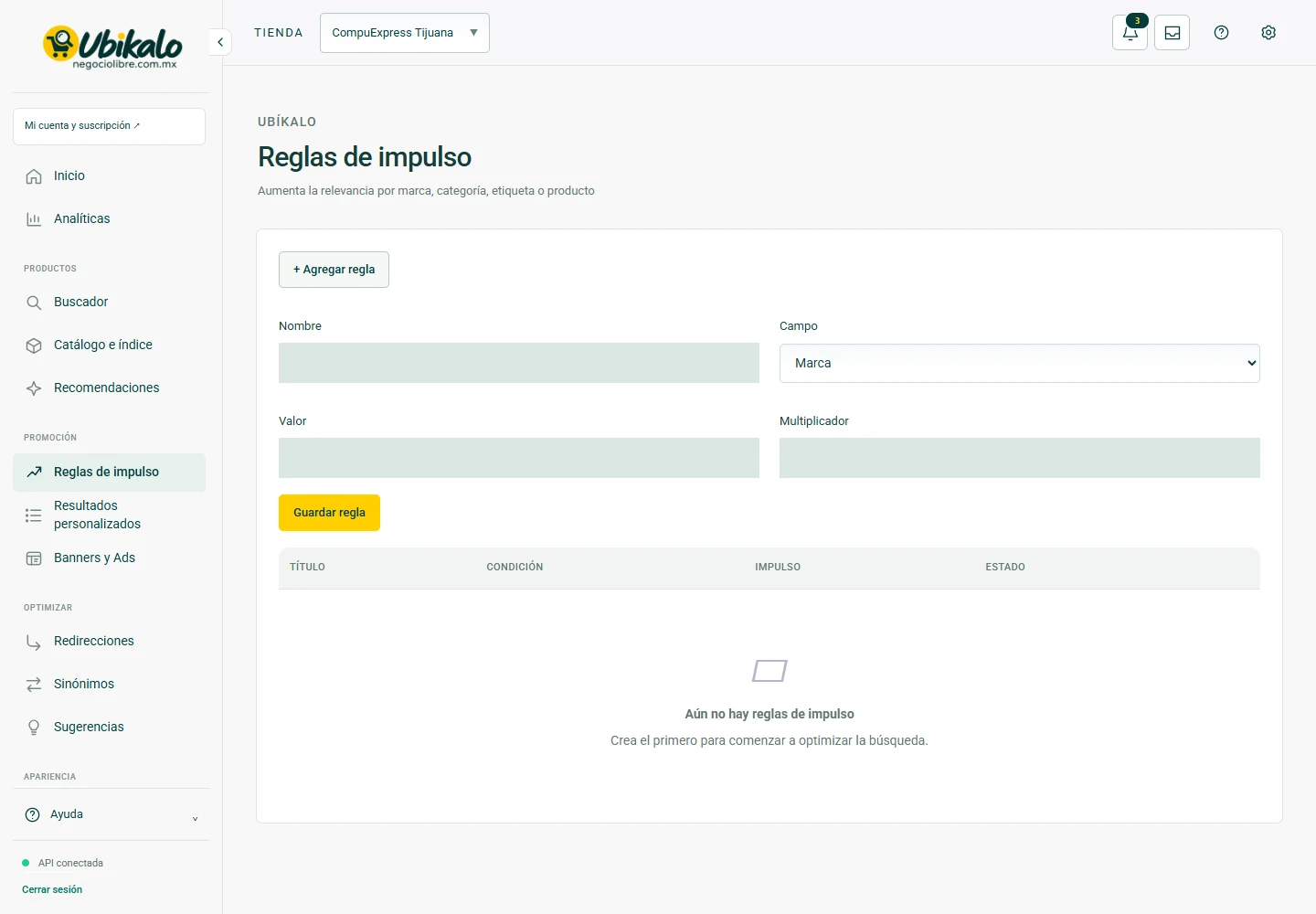Click the Recomendaciones sparkle icon
Viewport: 1316px width, 914px height.
click(34, 388)
